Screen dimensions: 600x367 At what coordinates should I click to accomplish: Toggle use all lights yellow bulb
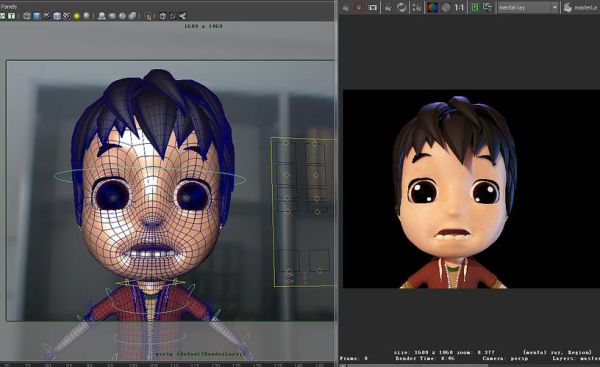tap(77, 16)
